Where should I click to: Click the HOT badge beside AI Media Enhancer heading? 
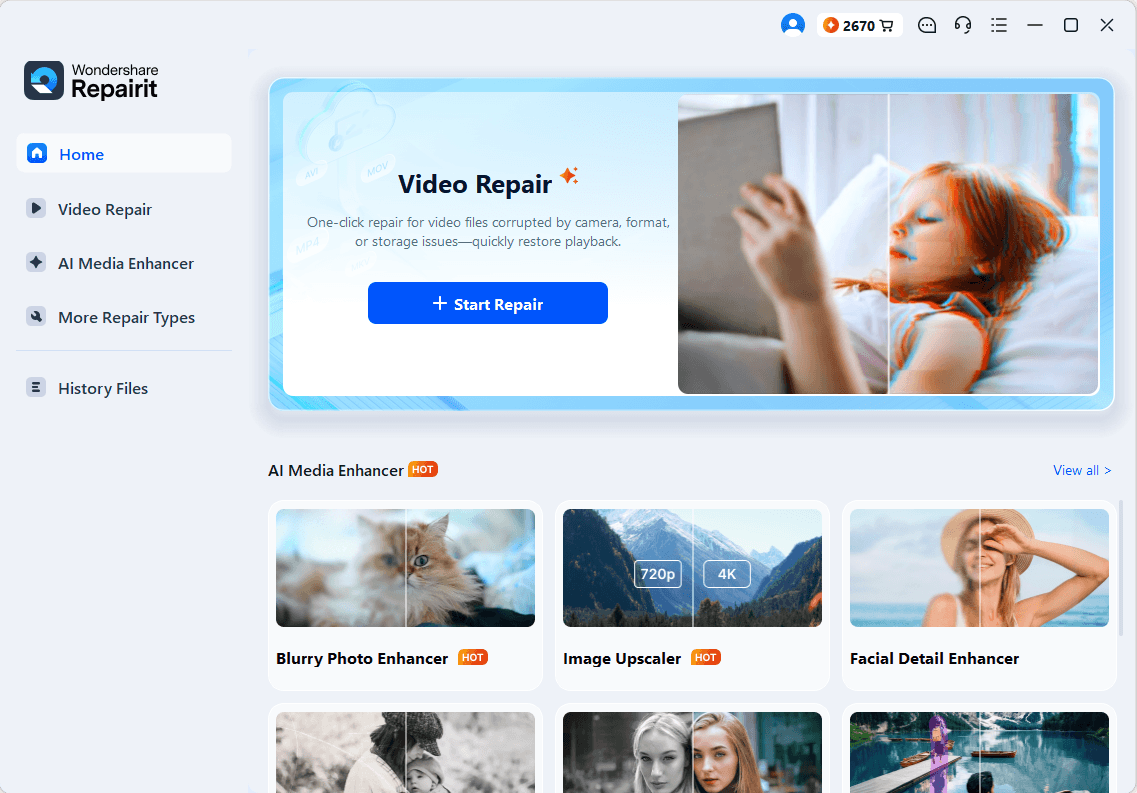click(423, 469)
